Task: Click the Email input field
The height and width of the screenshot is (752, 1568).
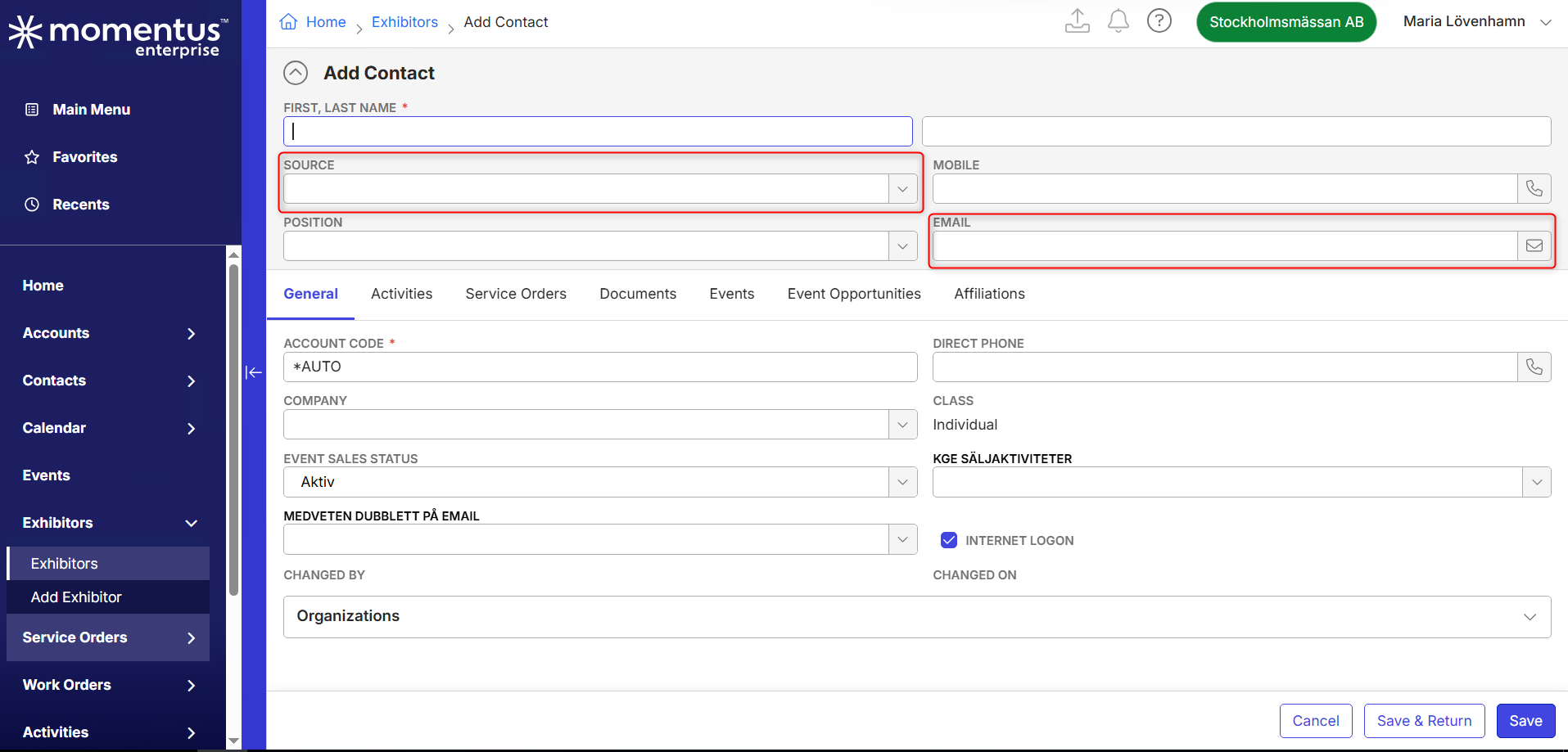Action: pyautogui.click(x=1225, y=246)
